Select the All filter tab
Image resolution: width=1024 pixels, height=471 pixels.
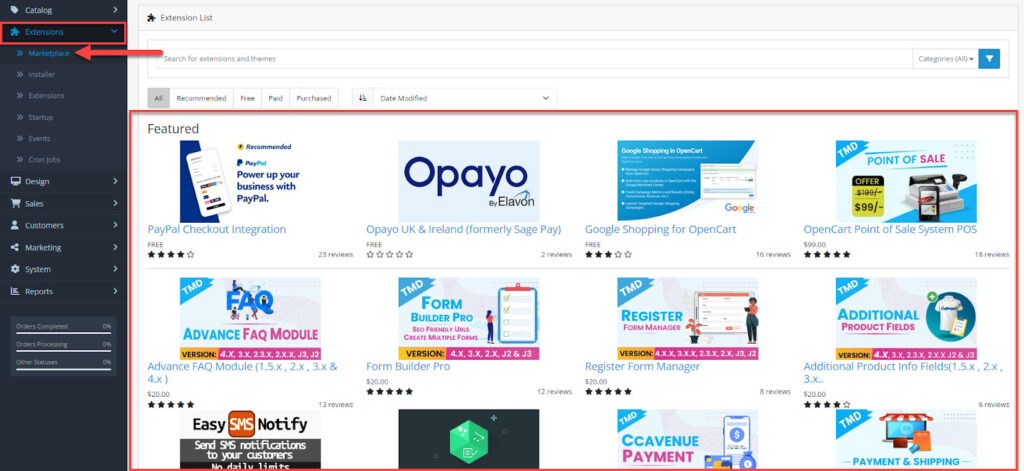click(159, 98)
